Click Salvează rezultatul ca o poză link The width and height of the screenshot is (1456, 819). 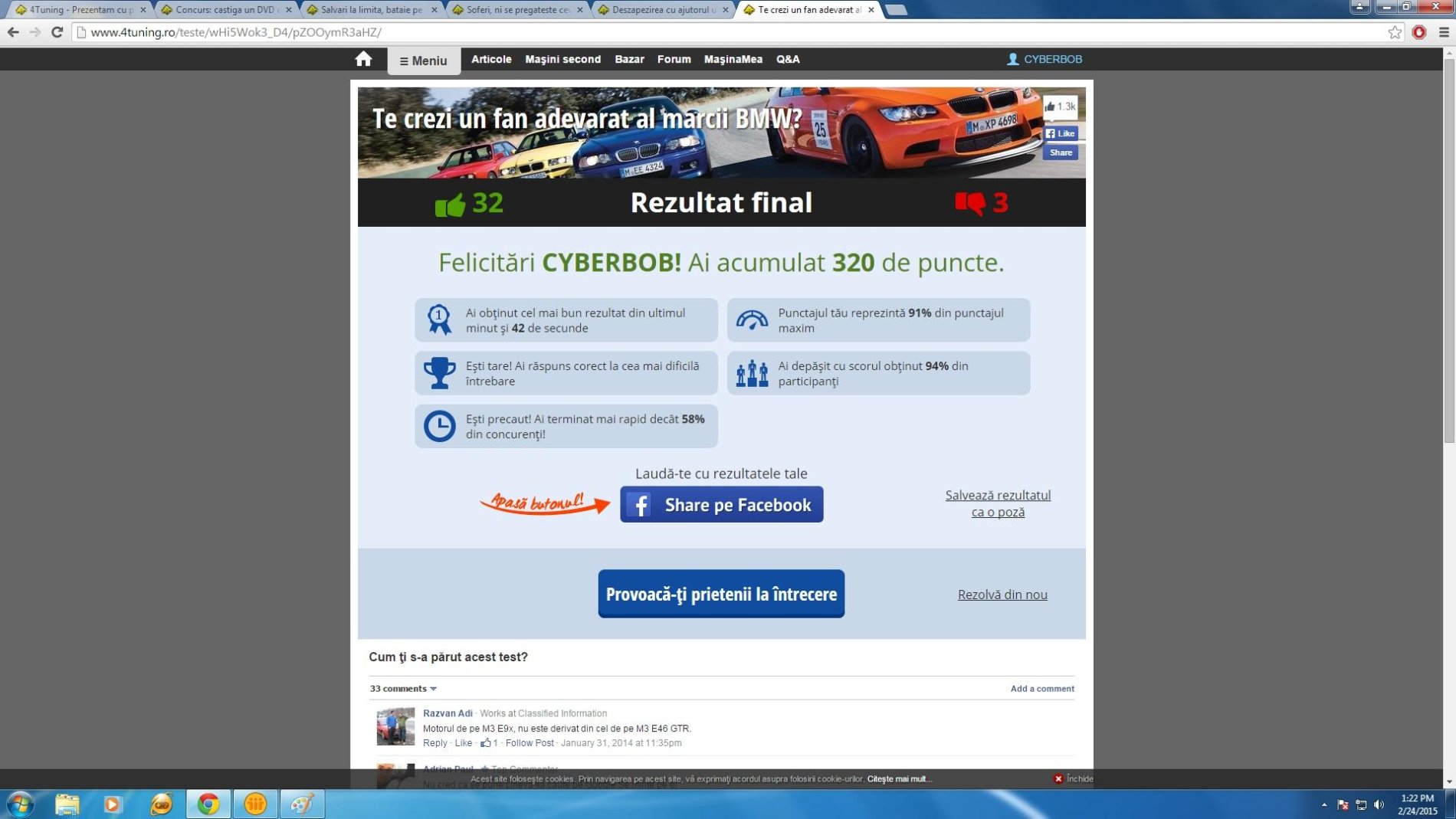(998, 503)
